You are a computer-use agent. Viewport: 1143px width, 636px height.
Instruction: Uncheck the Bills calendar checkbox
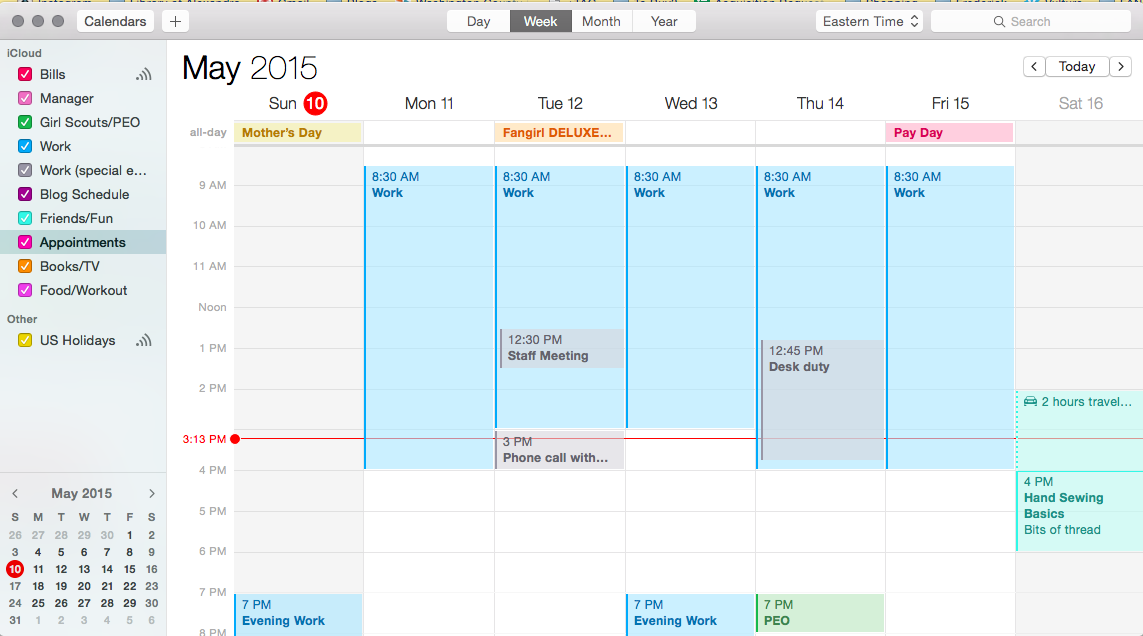pyautogui.click(x=25, y=74)
